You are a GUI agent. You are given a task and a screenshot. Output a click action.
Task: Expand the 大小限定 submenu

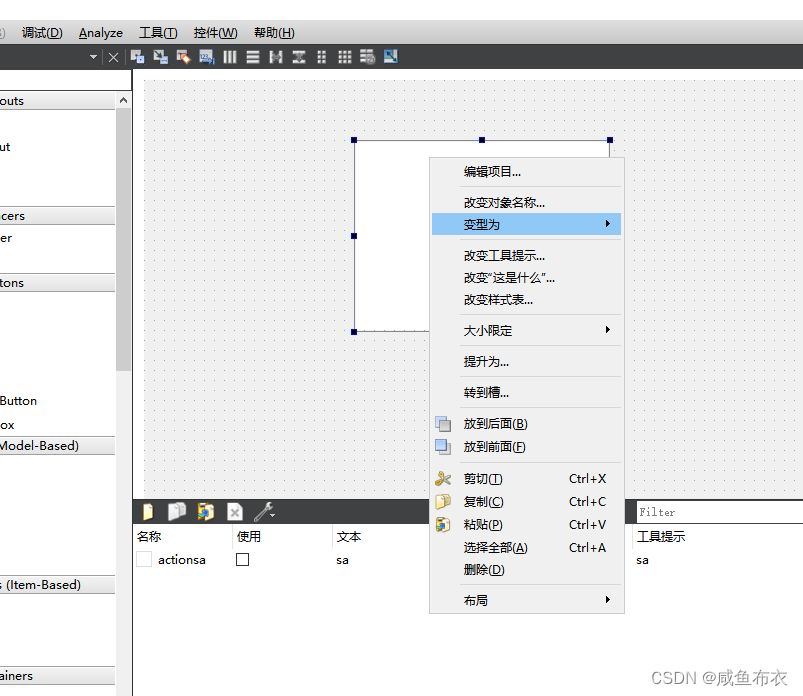[x=526, y=330]
